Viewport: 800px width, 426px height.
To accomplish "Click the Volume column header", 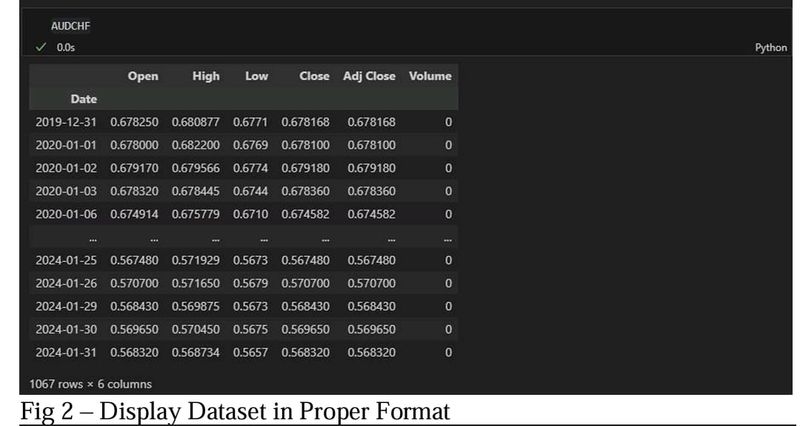I will (x=430, y=76).
